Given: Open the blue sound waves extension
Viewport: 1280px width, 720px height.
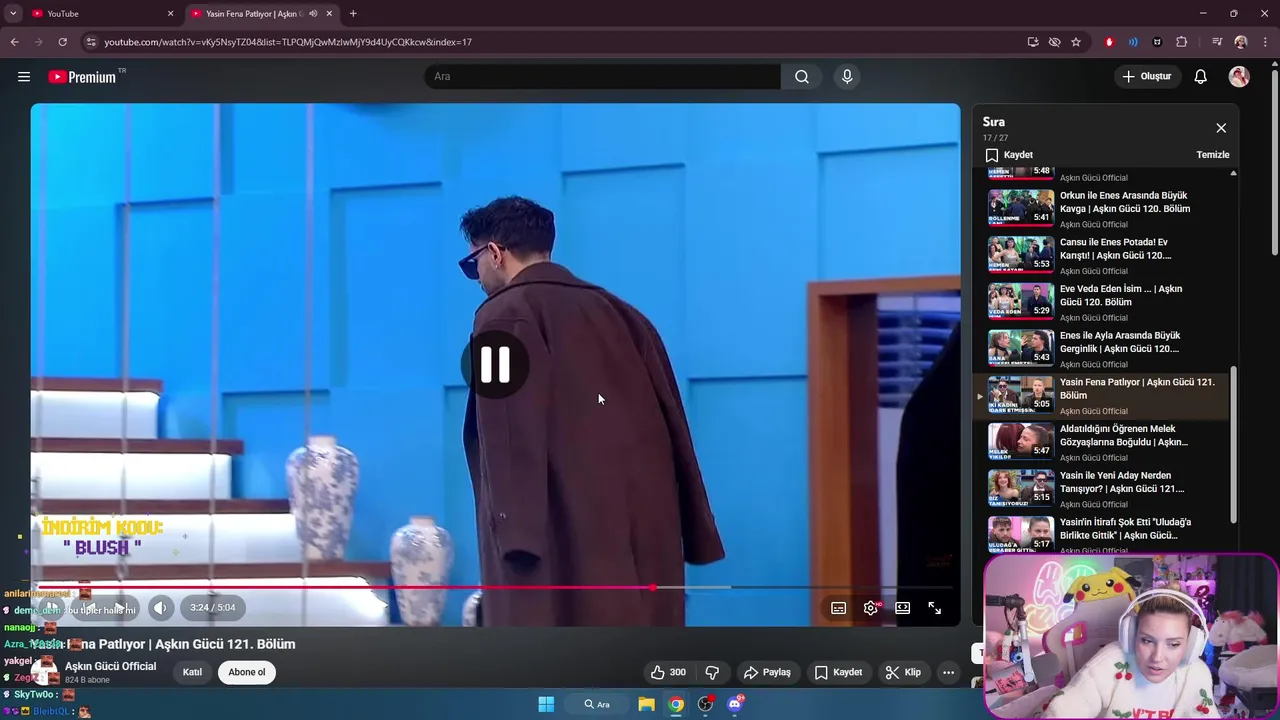Looking at the screenshot, I should (x=1133, y=42).
